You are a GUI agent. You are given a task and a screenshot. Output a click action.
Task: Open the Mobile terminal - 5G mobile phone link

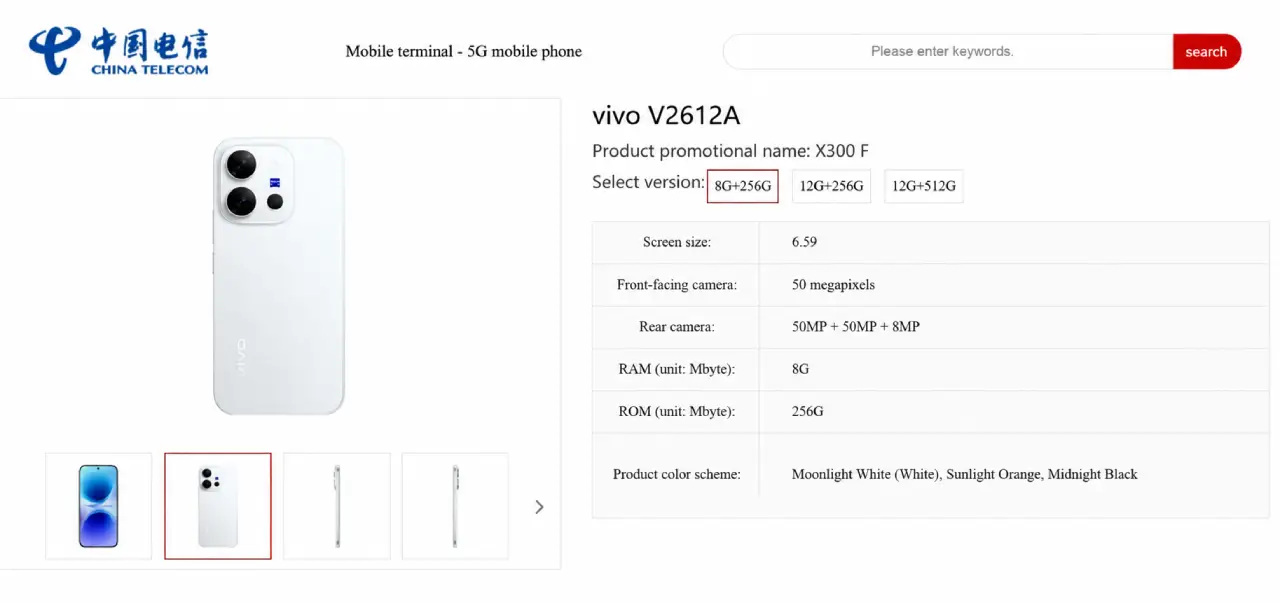(463, 51)
